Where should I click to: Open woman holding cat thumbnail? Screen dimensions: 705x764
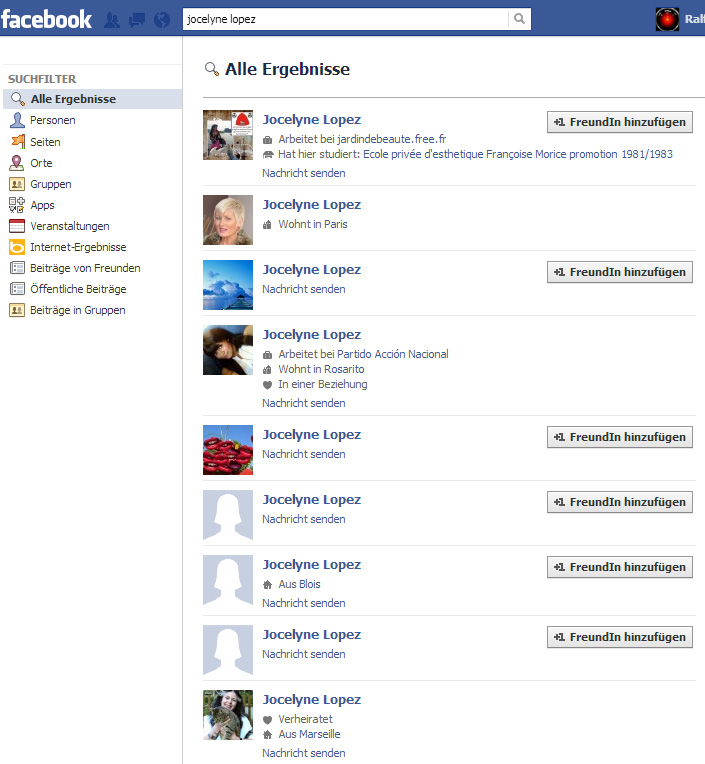(228, 715)
